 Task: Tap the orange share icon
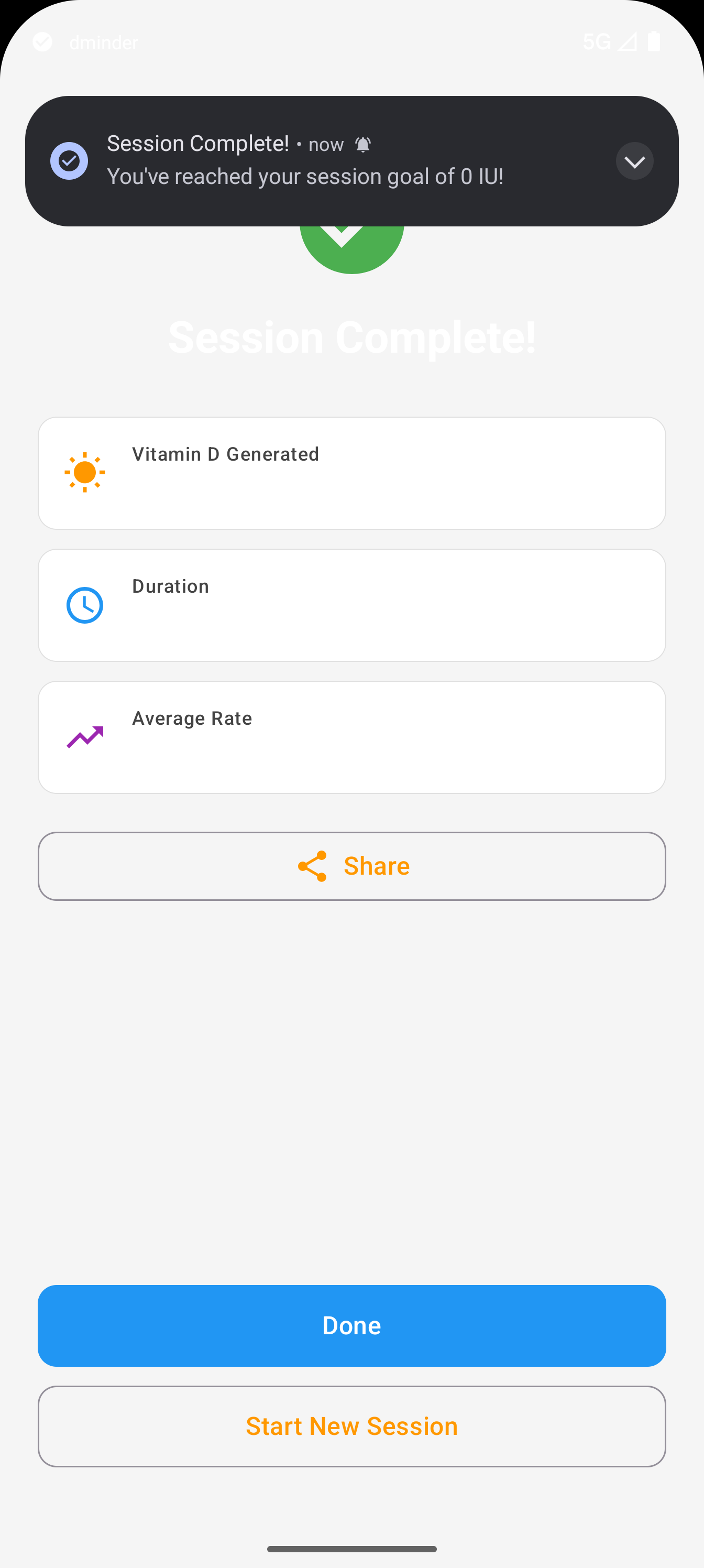pyautogui.click(x=312, y=866)
